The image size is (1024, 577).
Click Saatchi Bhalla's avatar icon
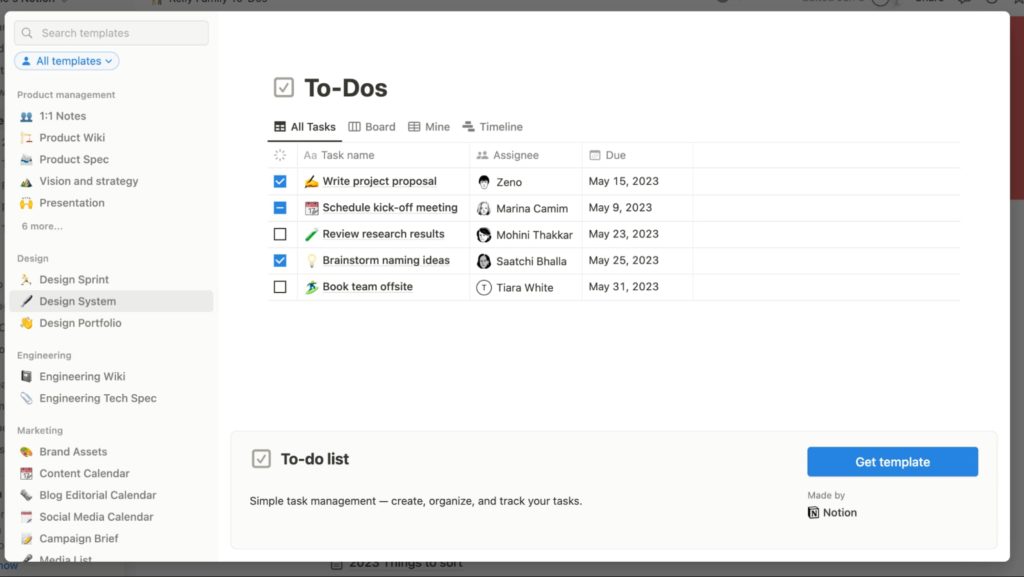484,261
